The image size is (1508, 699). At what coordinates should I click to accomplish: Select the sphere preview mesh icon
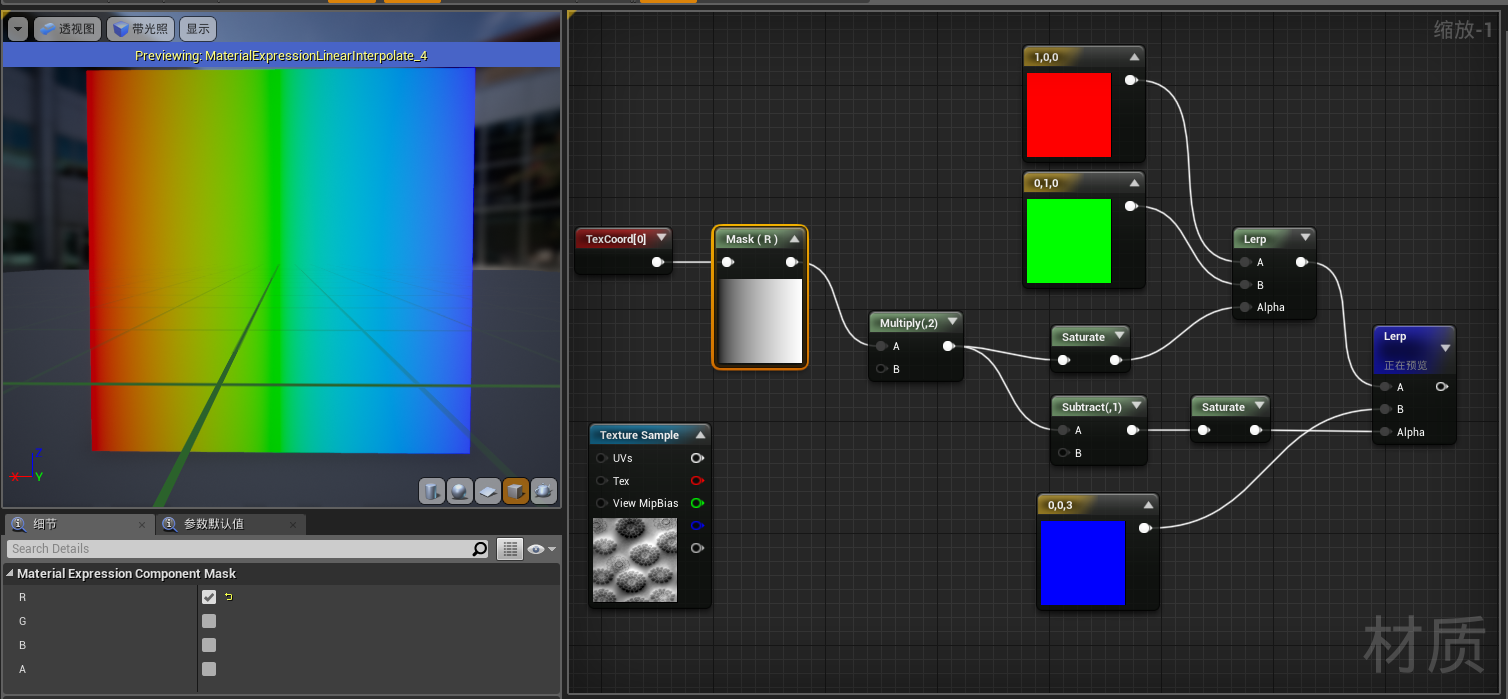[459, 491]
